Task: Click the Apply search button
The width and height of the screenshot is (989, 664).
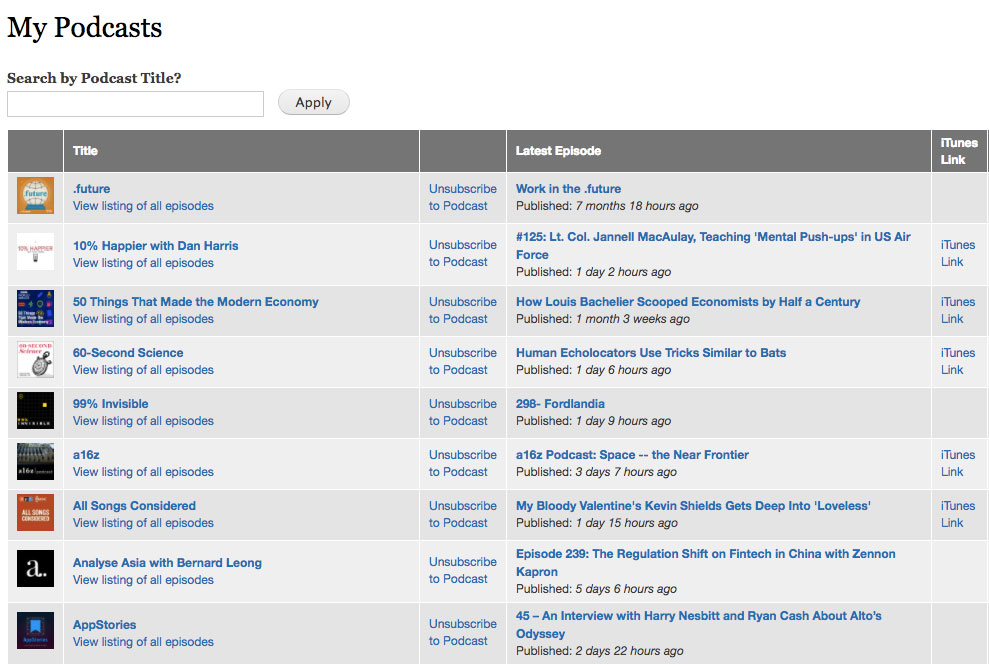Action: [313, 102]
